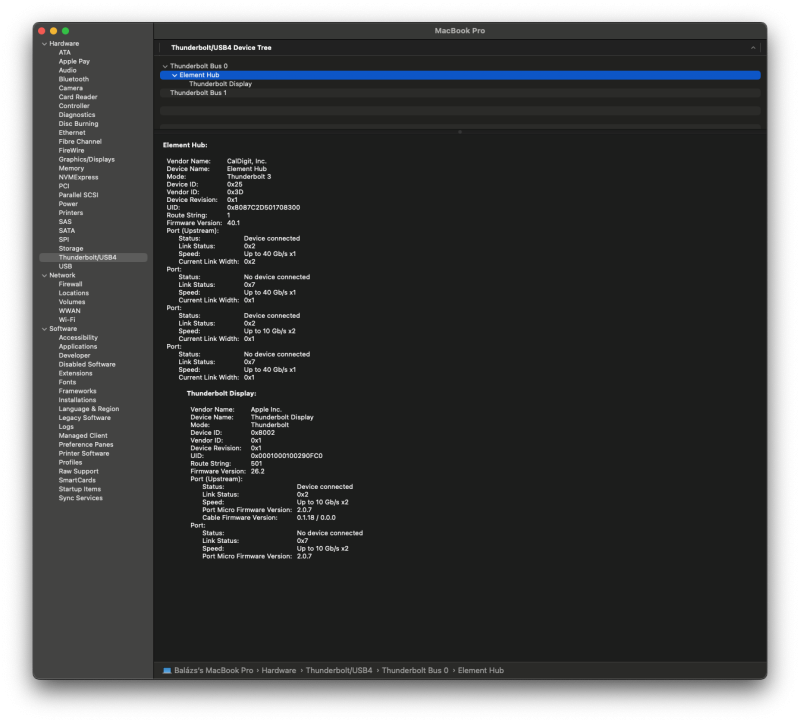Select Parallel SCSI item

pos(78,195)
